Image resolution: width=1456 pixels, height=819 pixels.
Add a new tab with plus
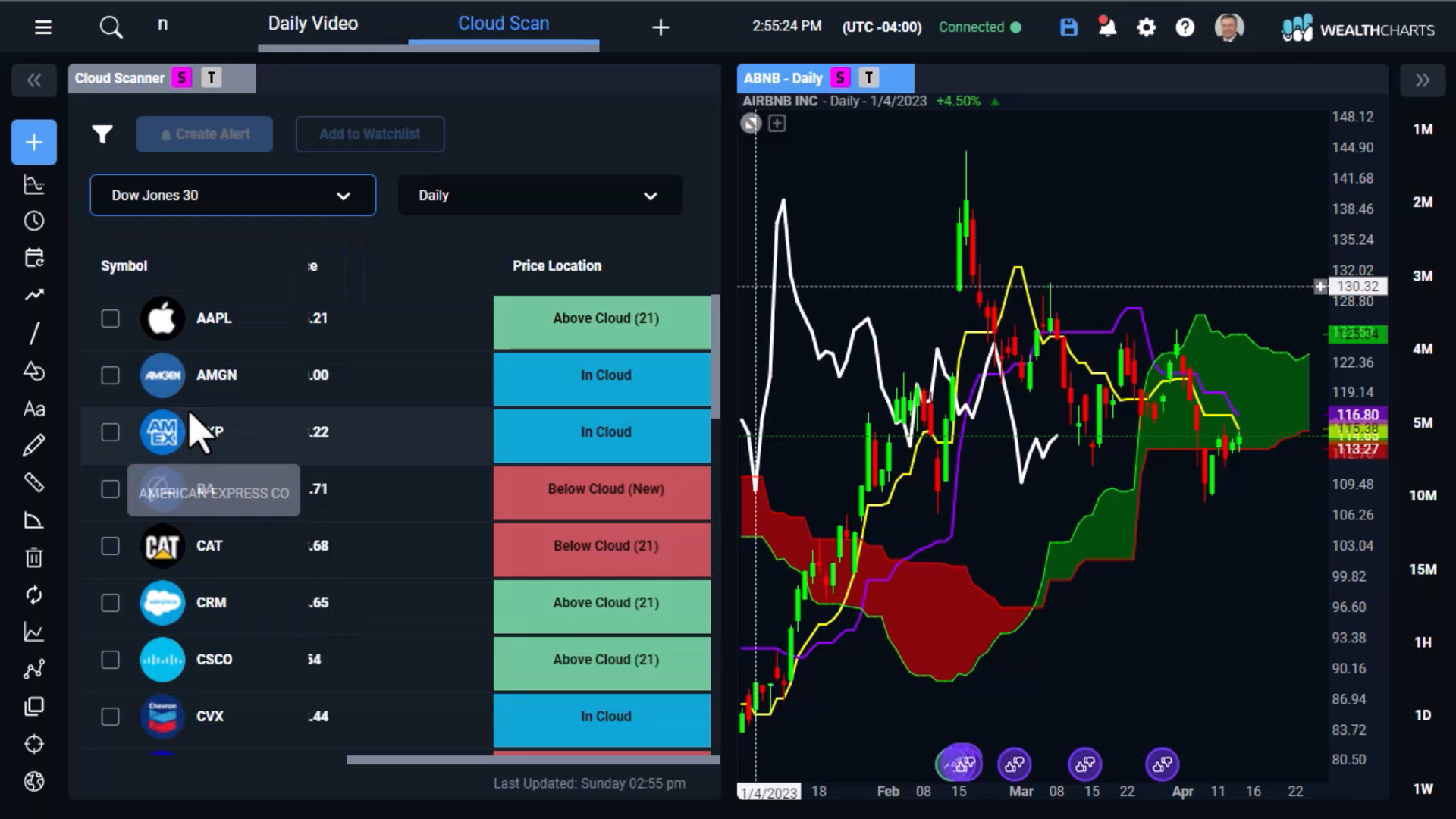pos(661,28)
